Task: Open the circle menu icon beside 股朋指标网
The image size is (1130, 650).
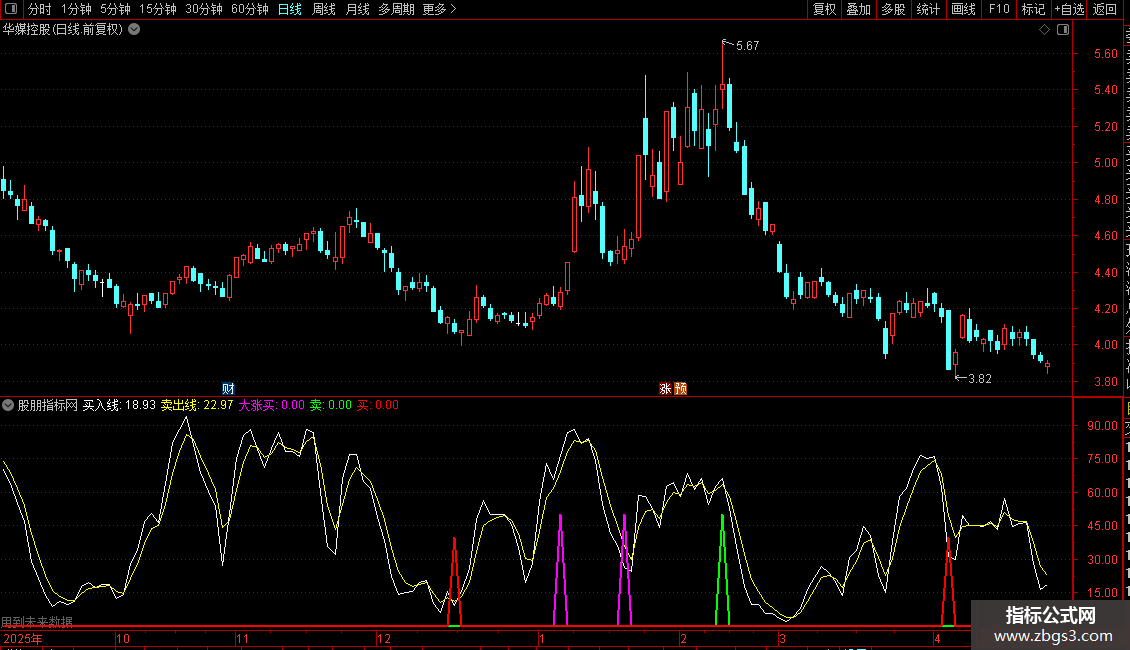Action: [8, 405]
